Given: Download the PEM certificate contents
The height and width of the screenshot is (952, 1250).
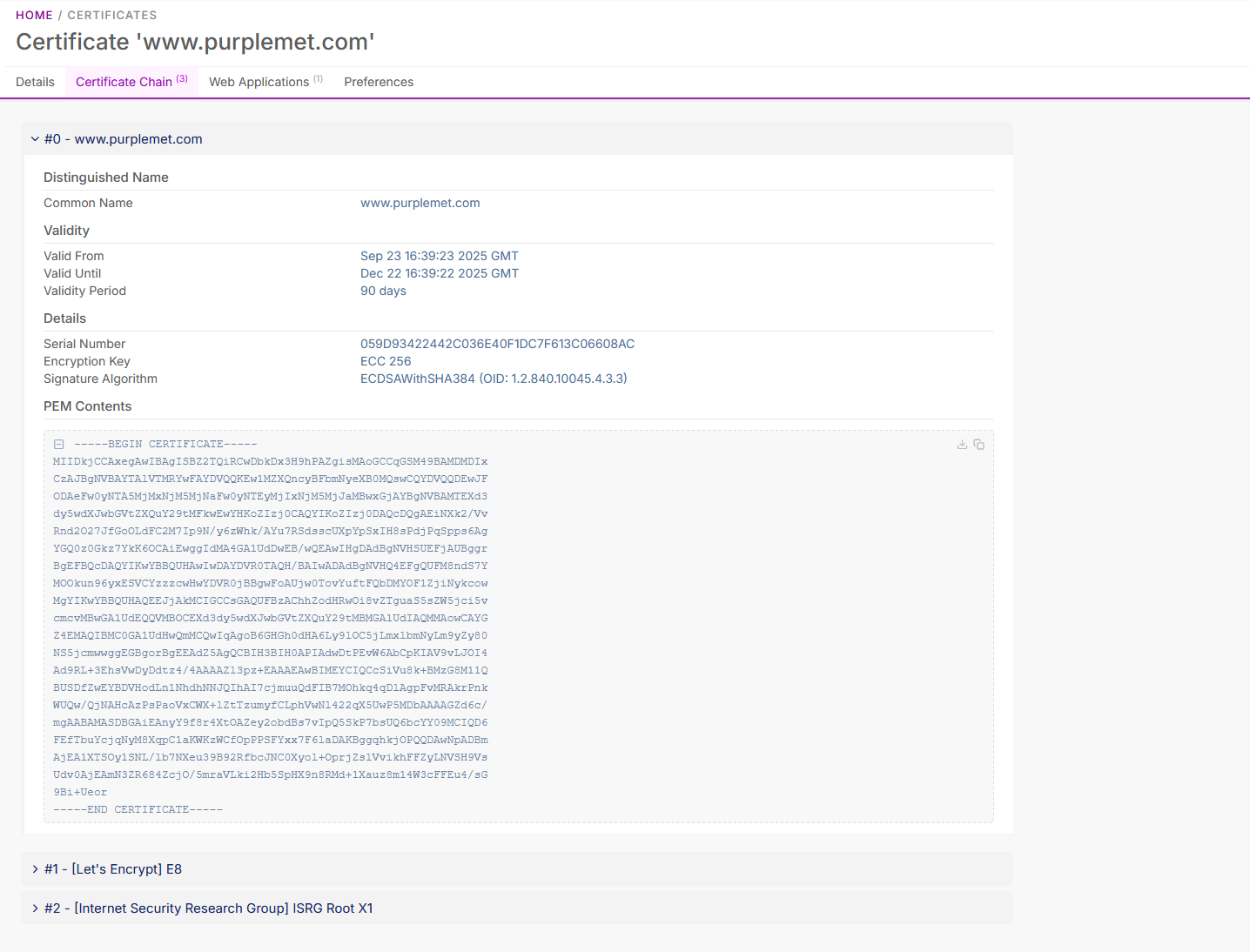Looking at the screenshot, I should pos(962,445).
